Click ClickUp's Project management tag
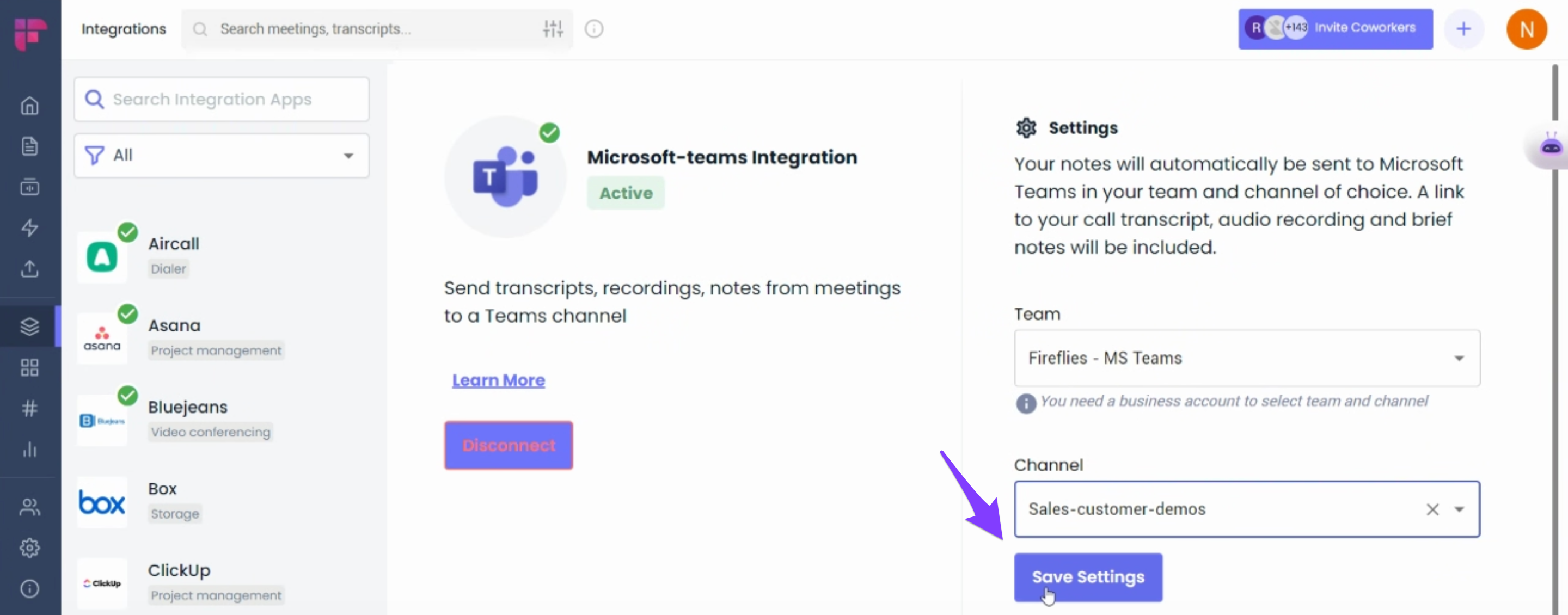This screenshot has width=1568, height=615. [216, 595]
